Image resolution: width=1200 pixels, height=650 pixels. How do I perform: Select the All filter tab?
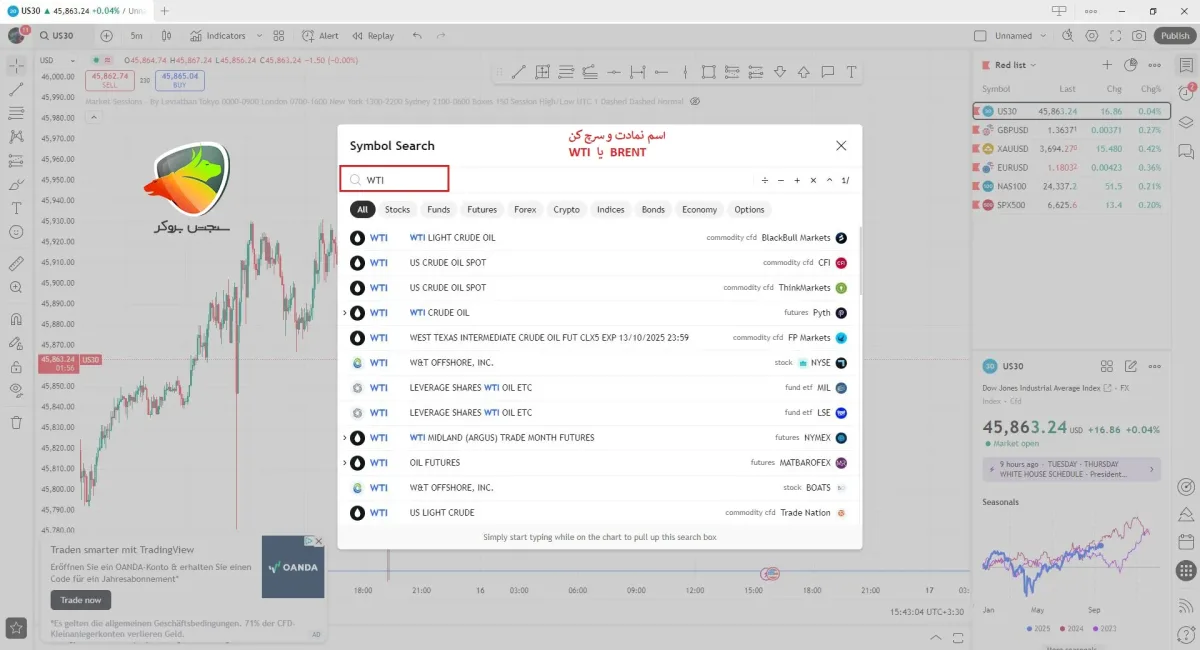tap(362, 210)
